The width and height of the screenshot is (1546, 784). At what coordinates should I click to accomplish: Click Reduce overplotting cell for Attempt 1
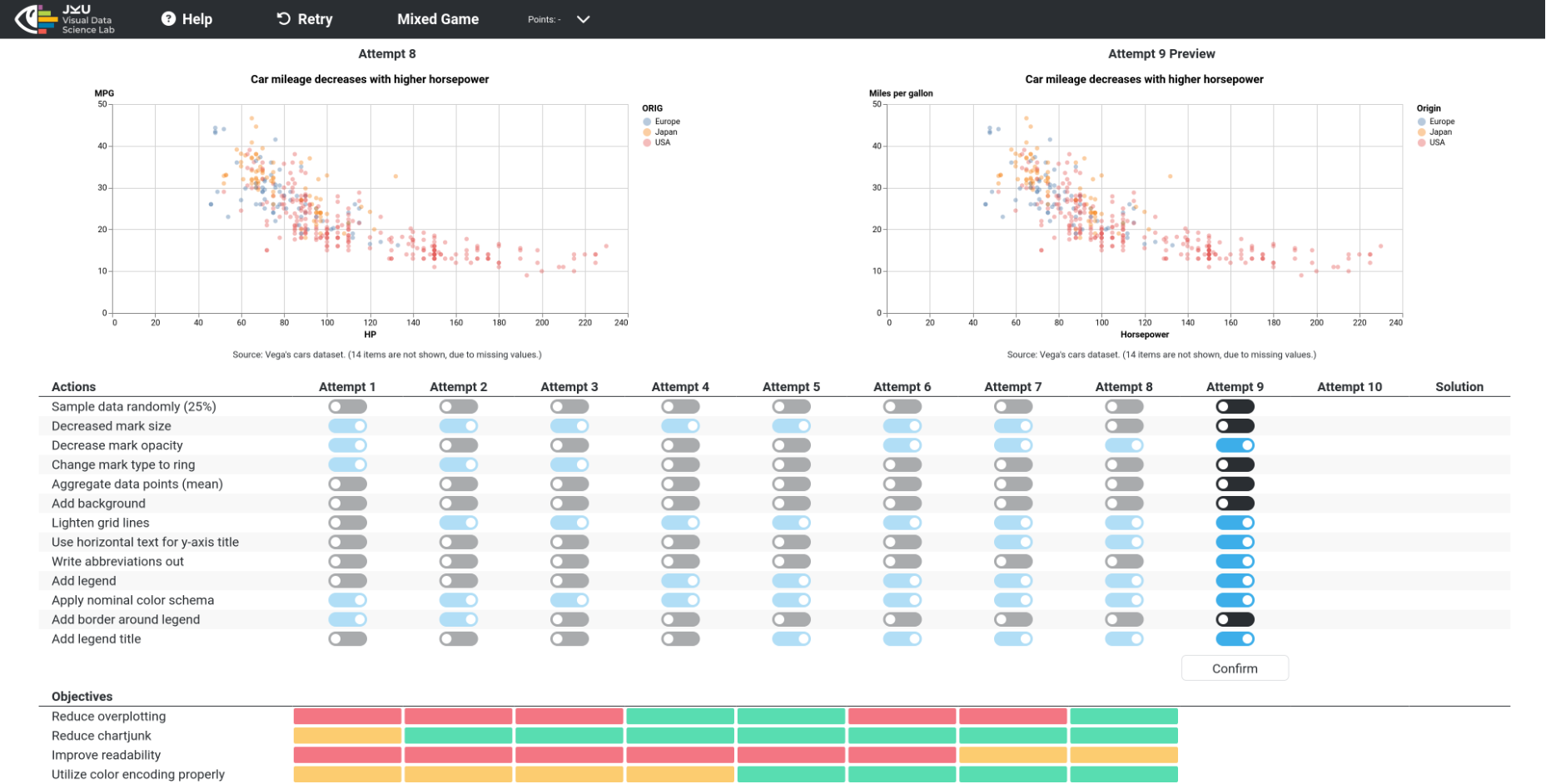pyautogui.click(x=347, y=717)
